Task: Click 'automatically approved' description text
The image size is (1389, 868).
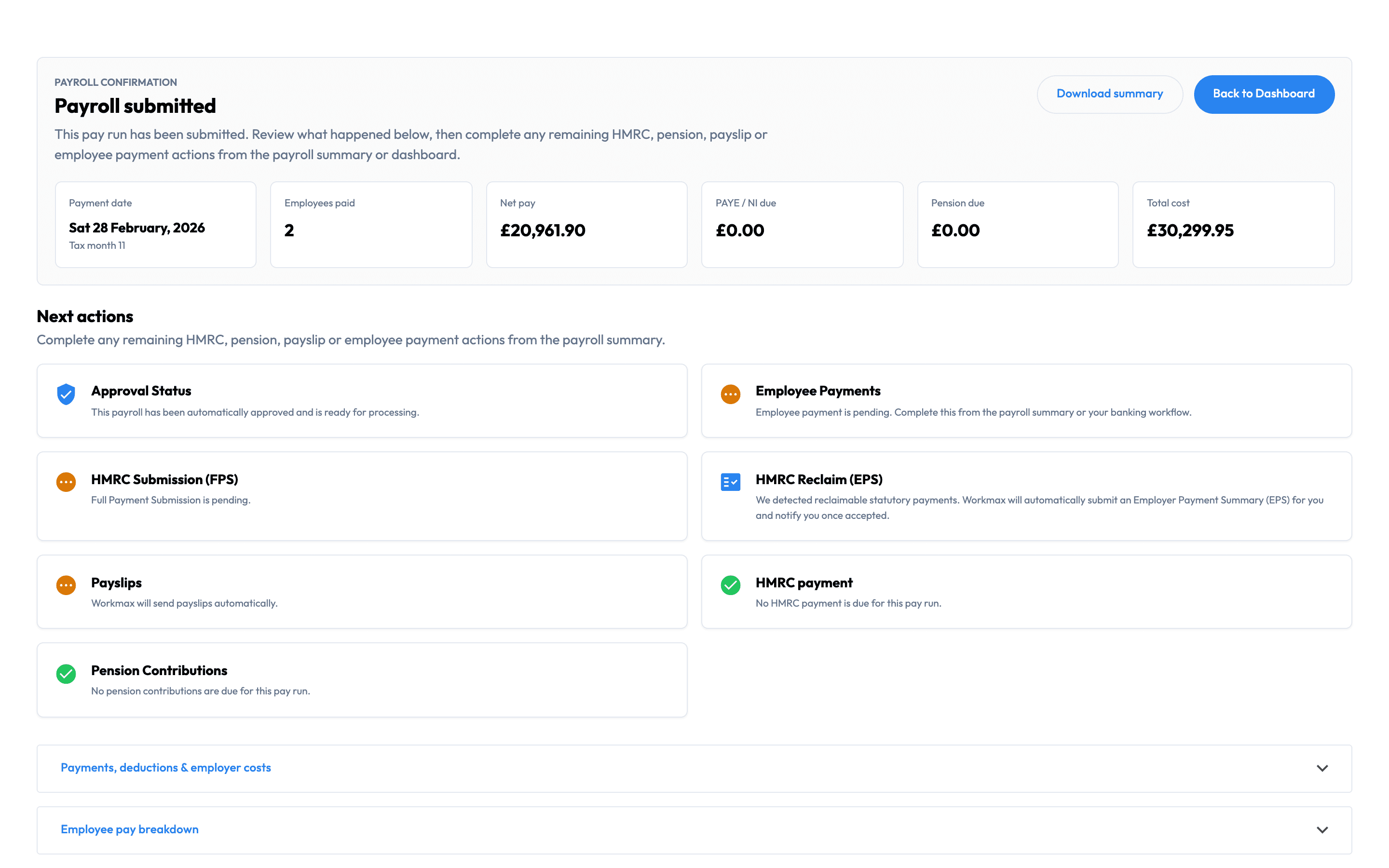Action: [x=256, y=412]
